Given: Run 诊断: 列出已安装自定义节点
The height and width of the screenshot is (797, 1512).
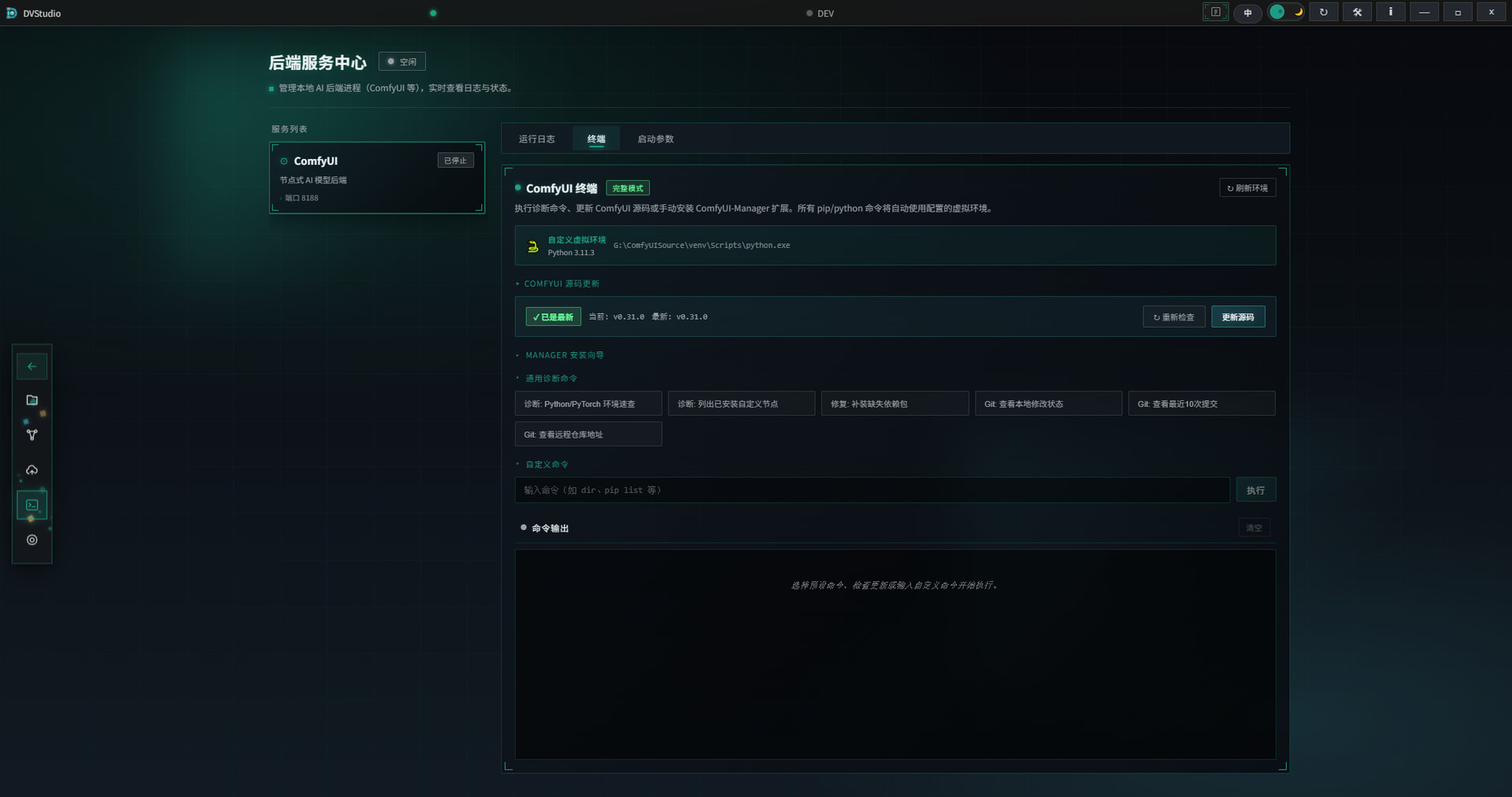Looking at the screenshot, I should [x=741, y=403].
